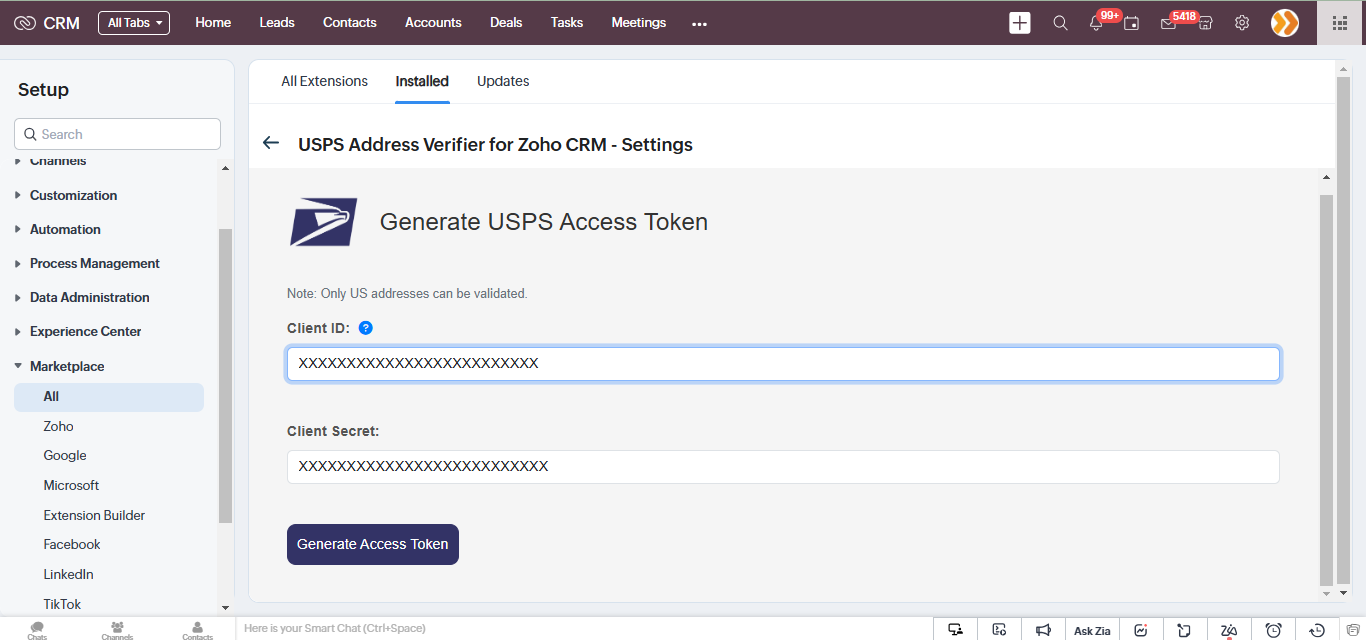Open the Zoho apps grid launcher
1366x640 pixels.
point(1341,23)
